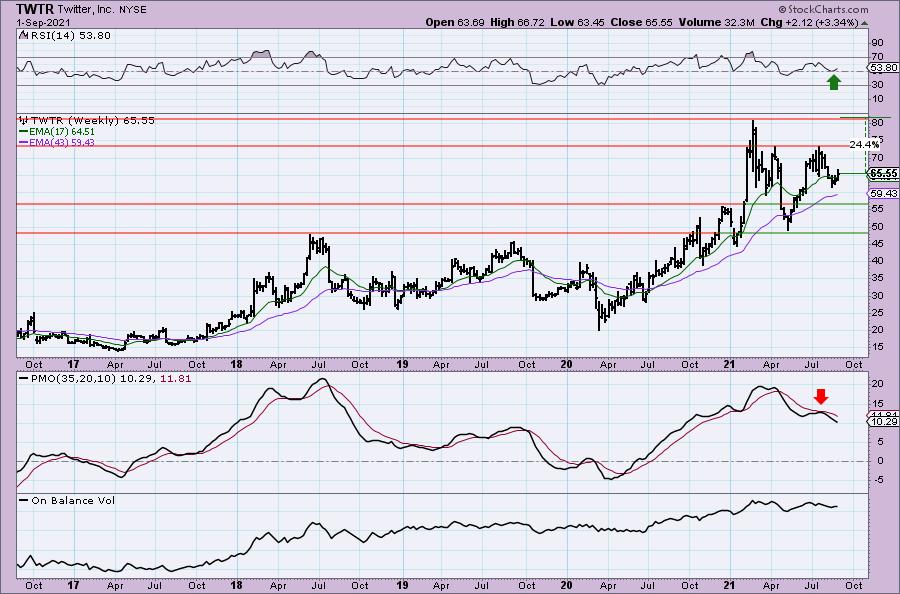Click the 53.80 RSI value tag on the axis
Image resolution: width=900 pixels, height=594 pixels.
(x=884, y=68)
